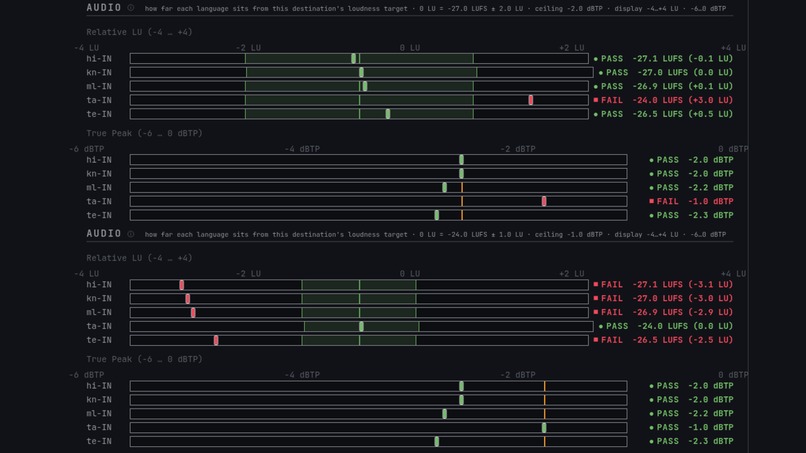This screenshot has height=453, width=806.
Task: Click red ta-IN loudness marker at +3.0 LU
Action: tap(530, 100)
